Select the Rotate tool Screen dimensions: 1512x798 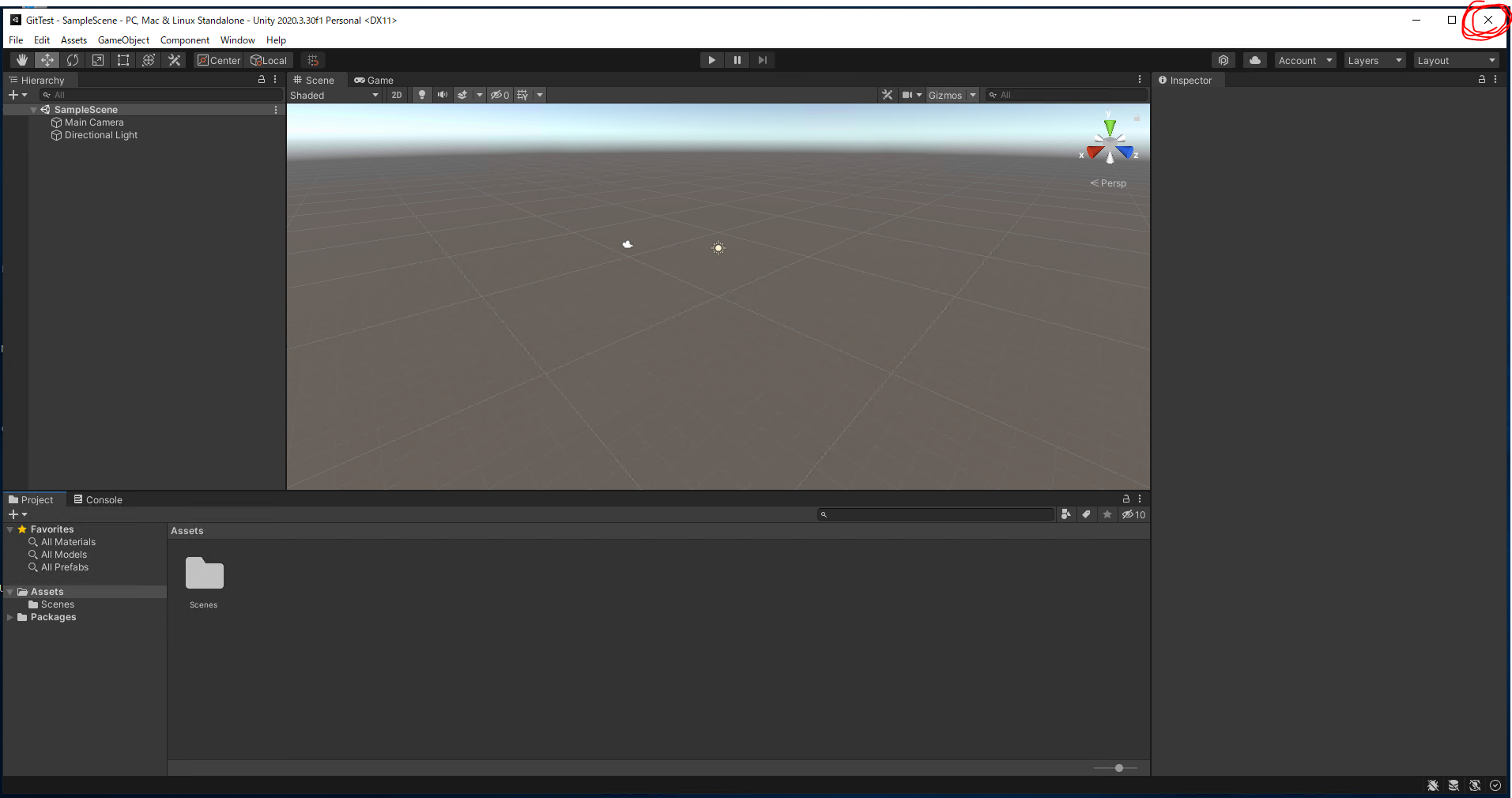[x=73, y=60]
